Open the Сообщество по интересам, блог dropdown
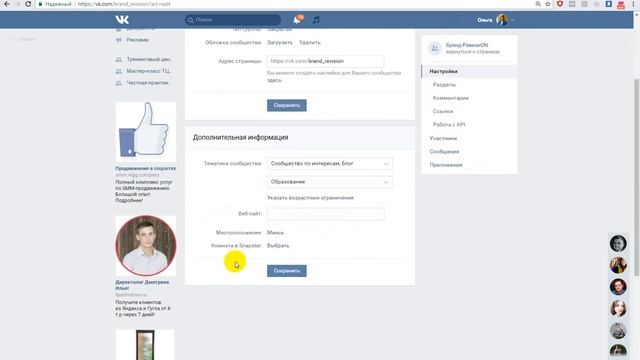 (x=330, y=164)
